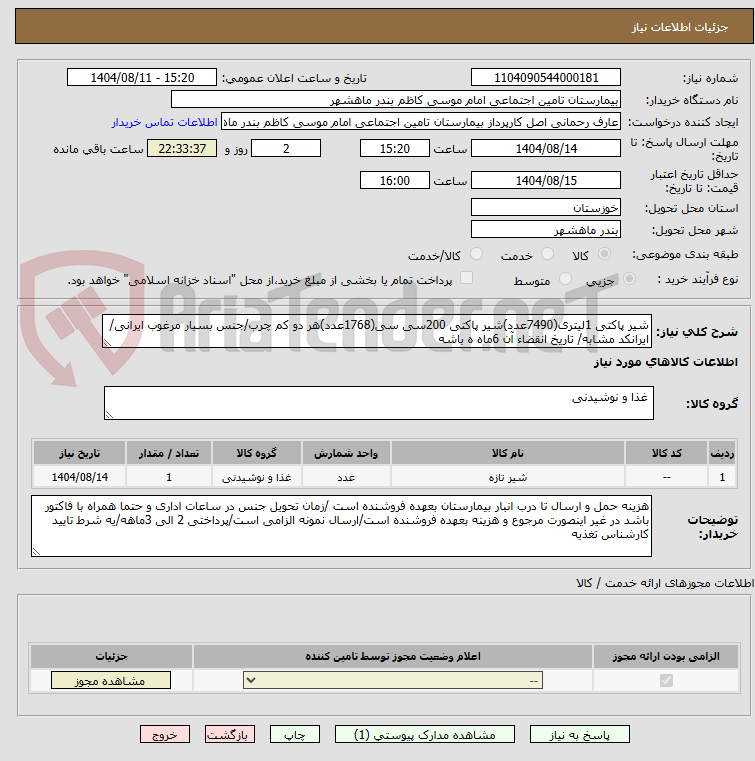Click the 1404/08/14 date cell in table

coord(79,477)
